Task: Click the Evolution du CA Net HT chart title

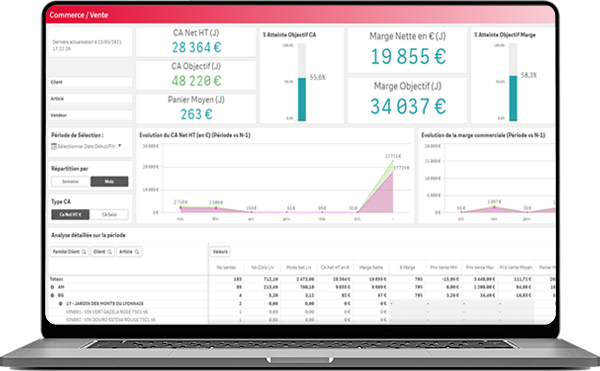Action: click(x=195, y=135)
